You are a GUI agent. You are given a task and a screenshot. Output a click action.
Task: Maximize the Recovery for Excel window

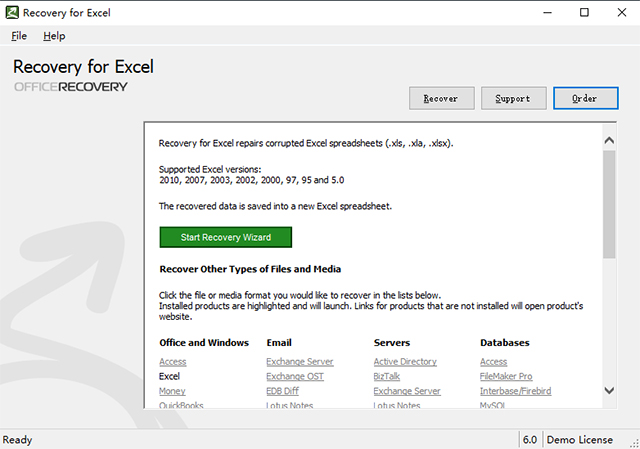point(584,13)
